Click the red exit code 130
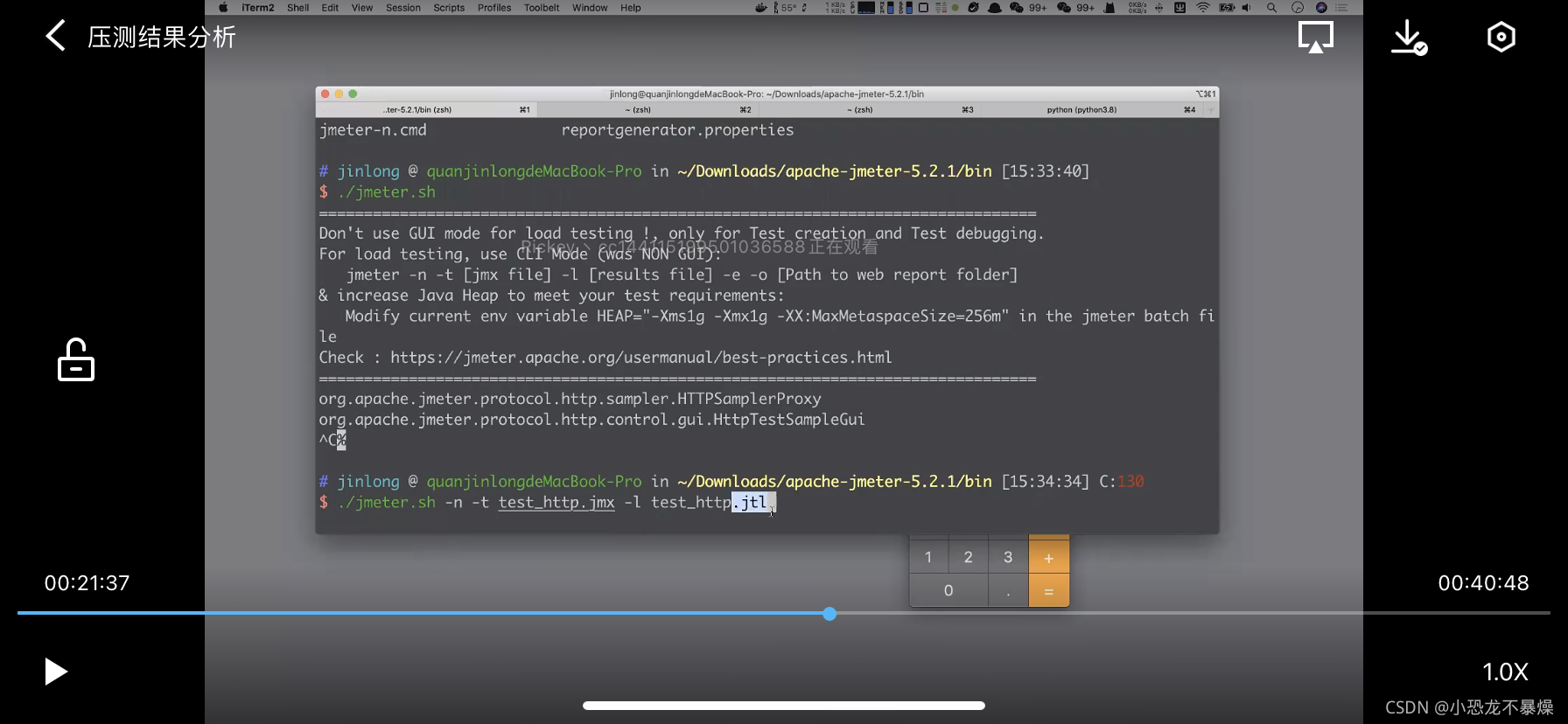1568x724 pixels. [x=1130, y=481]
